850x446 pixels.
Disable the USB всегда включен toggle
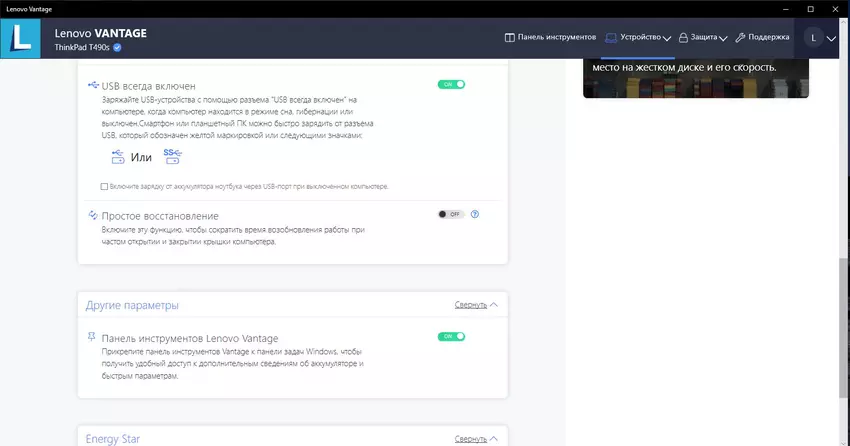point(451,85)
